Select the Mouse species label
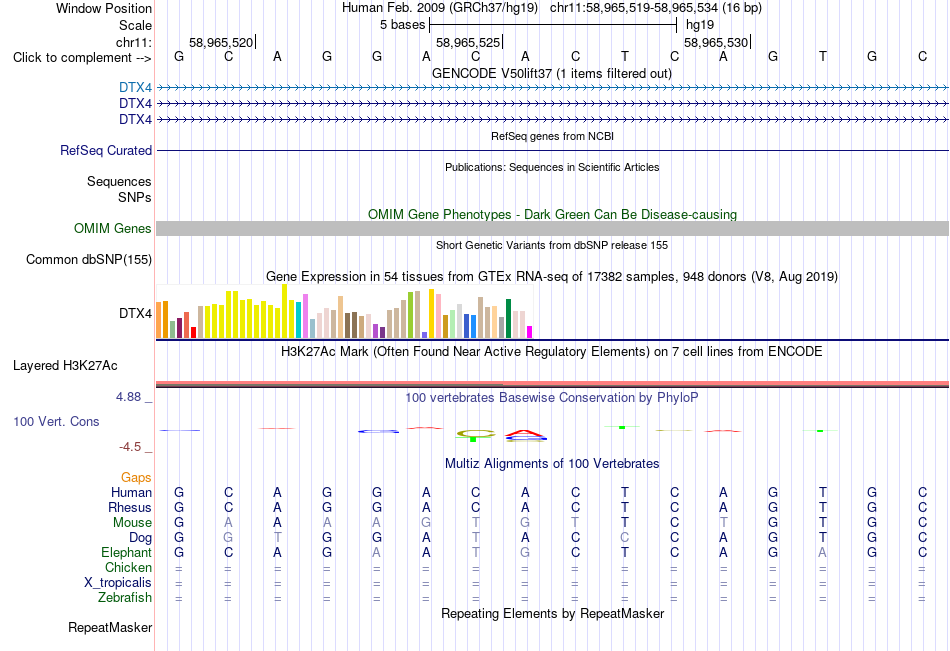 (132, 522)
